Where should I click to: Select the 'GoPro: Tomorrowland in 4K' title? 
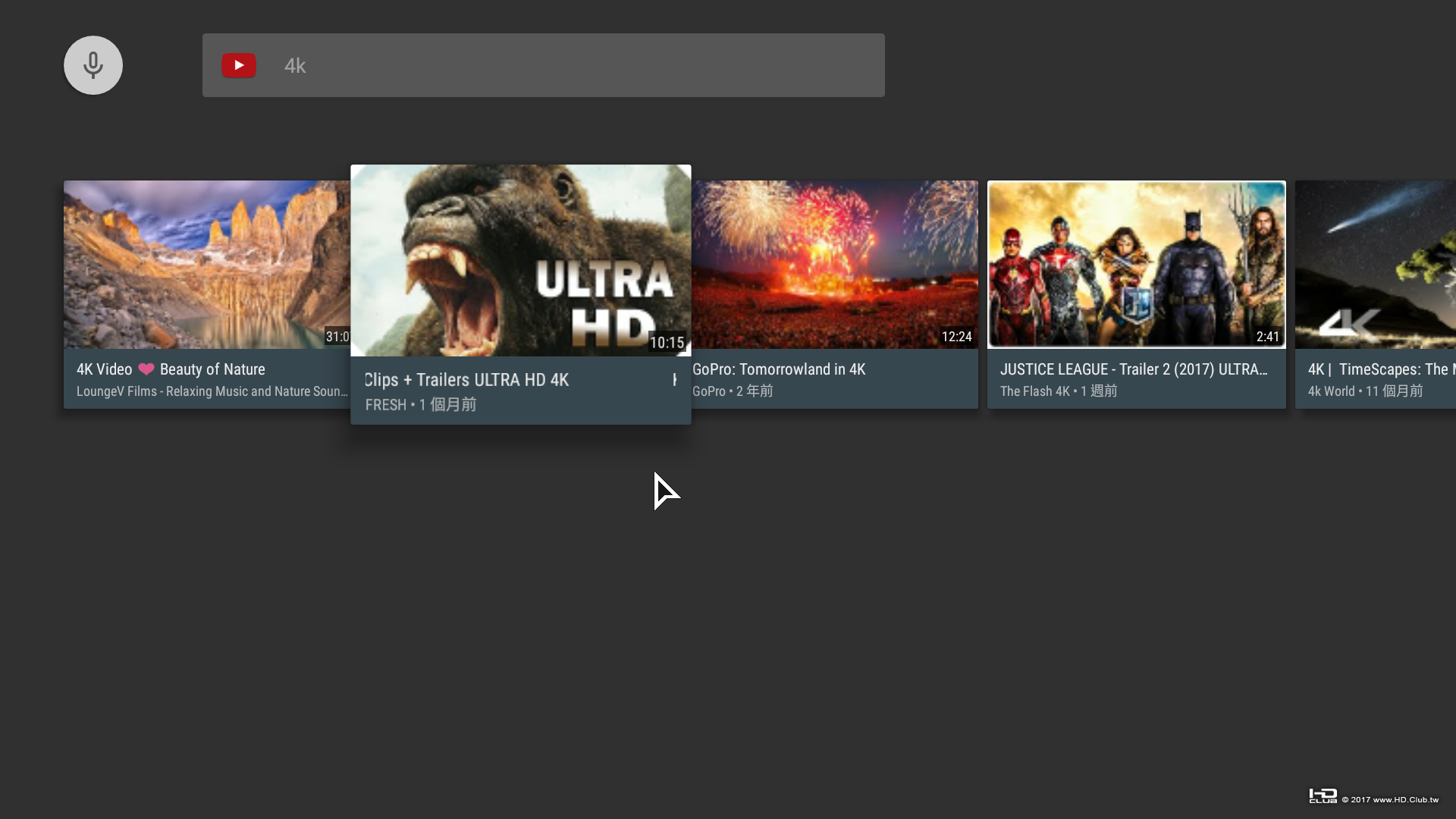coord(779,369)
